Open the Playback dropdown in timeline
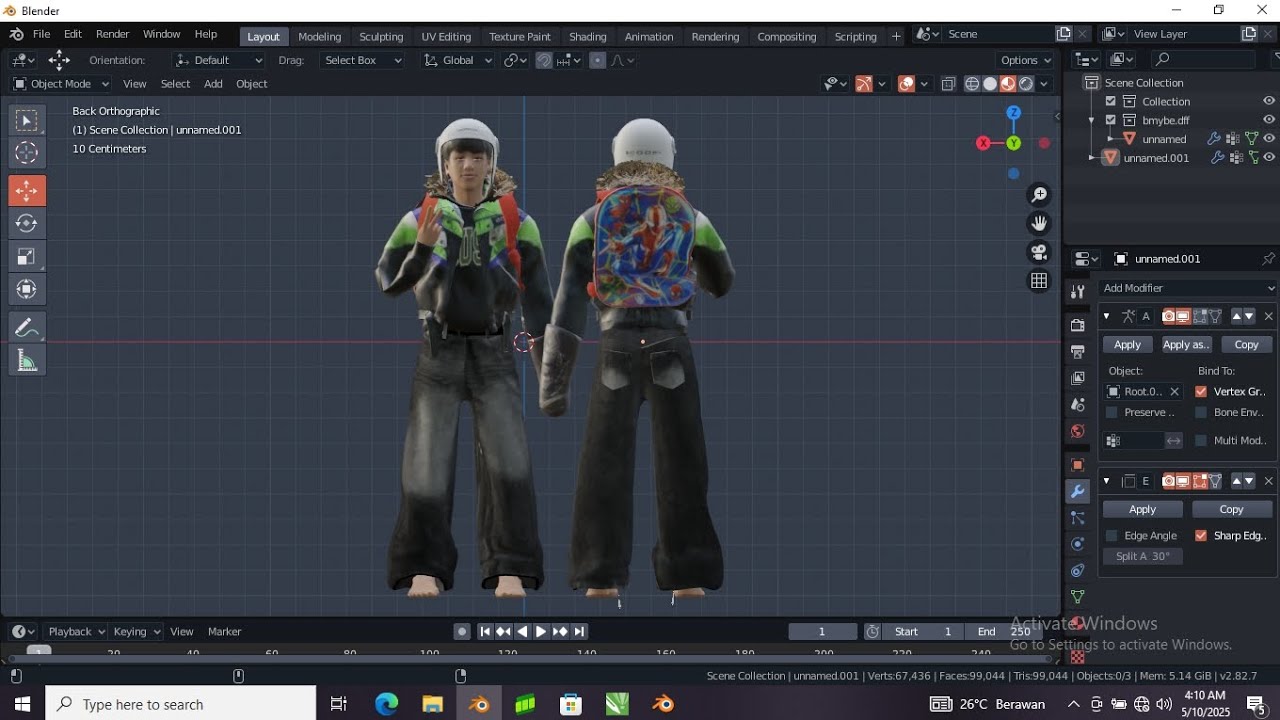Image resolution: width=1280 pixels, height=720 pixels. click(77, 631)
